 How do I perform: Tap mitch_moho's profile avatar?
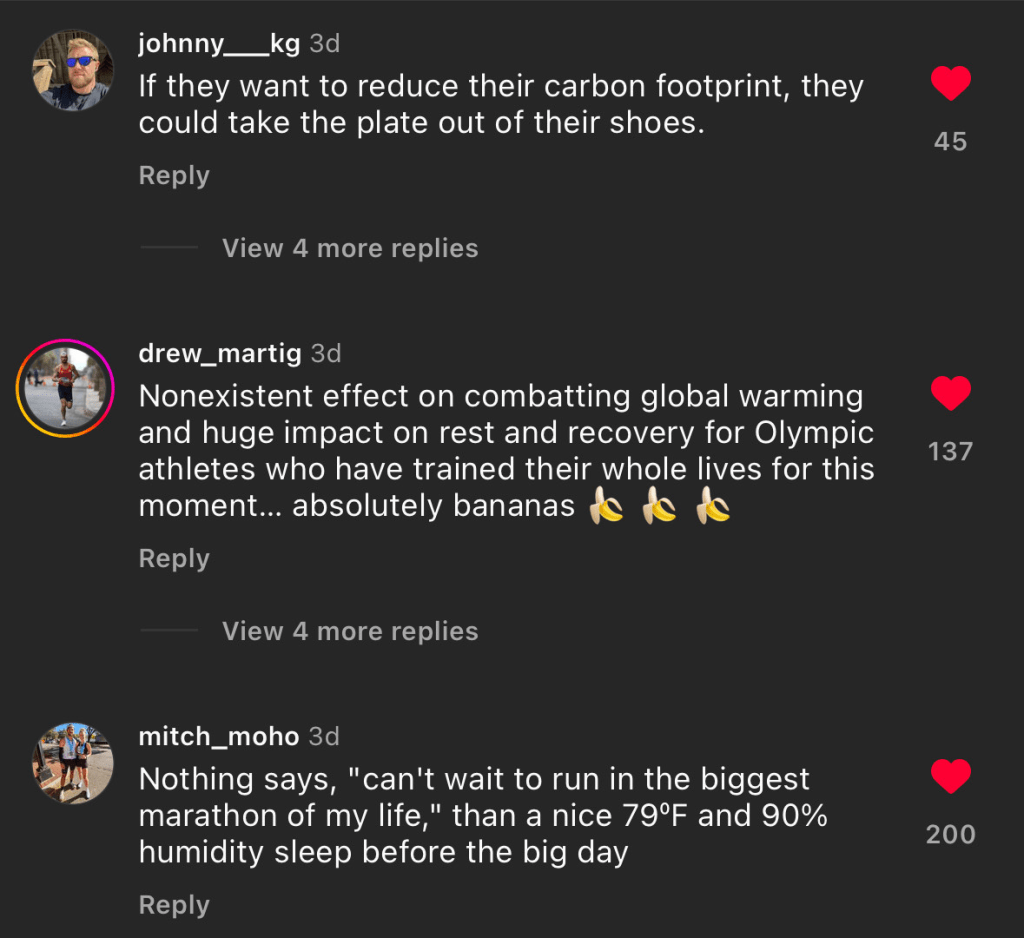(73, 762)
